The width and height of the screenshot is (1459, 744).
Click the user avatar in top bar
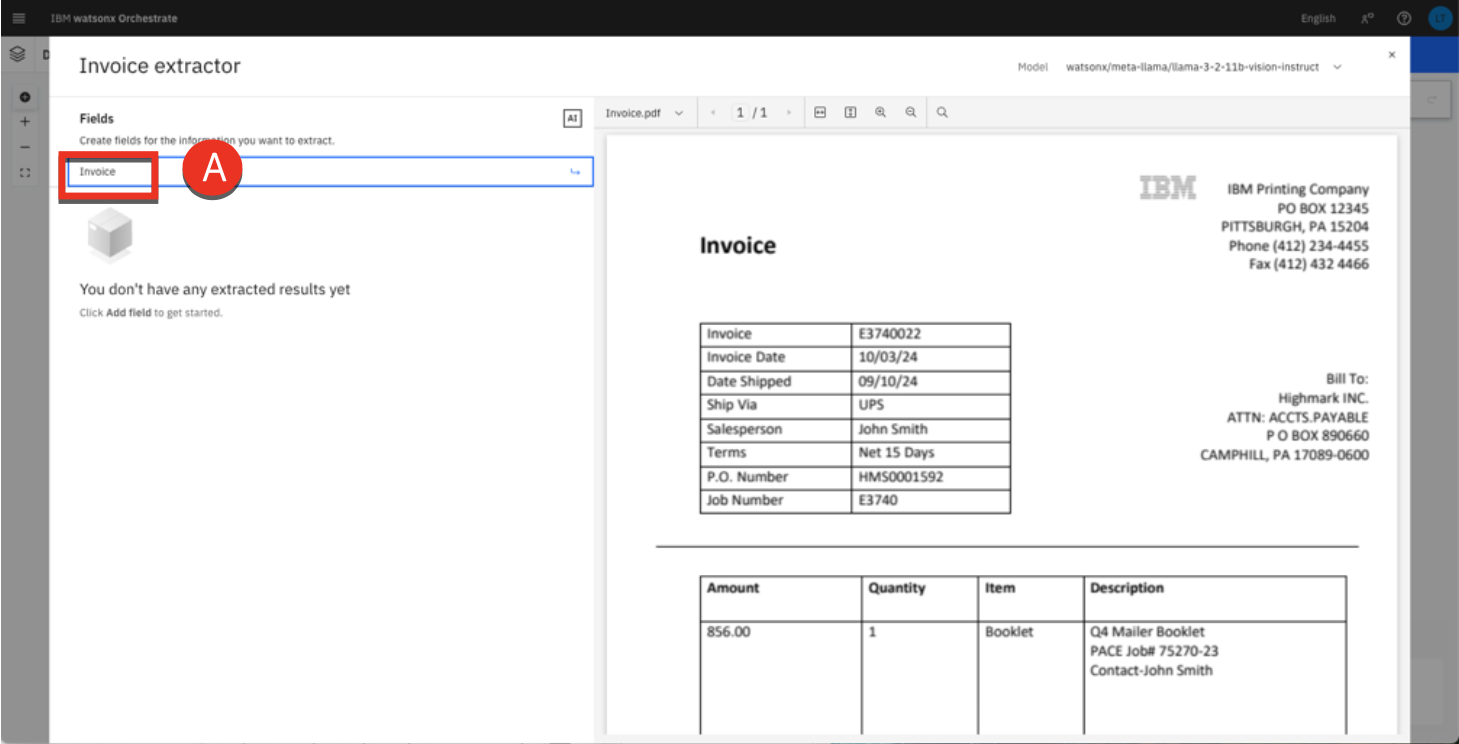click(x=1439, y=18)
